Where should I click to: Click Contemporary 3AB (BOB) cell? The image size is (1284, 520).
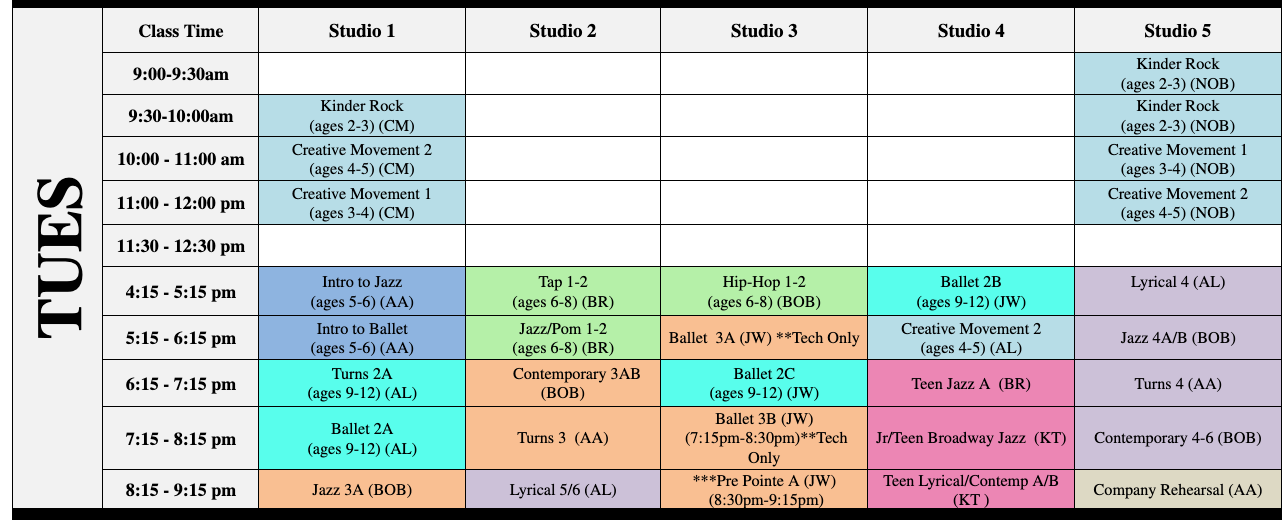point(563,384)
